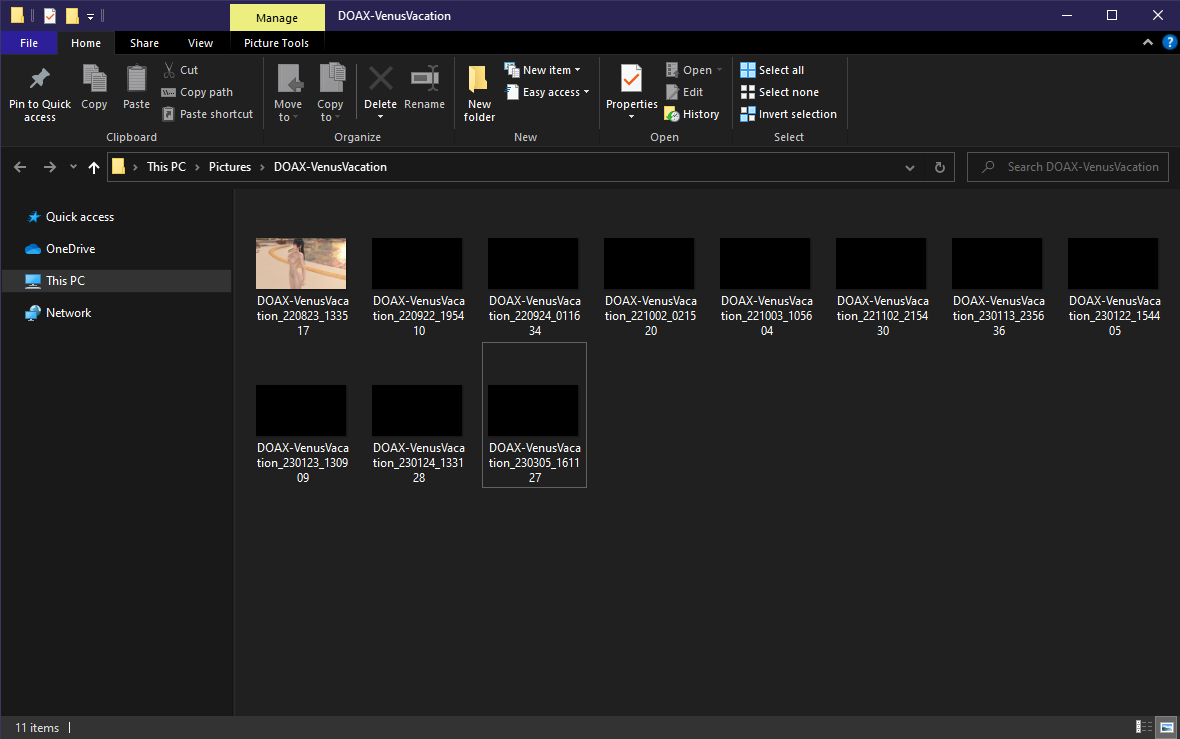The height and width of the screenshot is (739, 1180).
Task: Open the Picture Tools tab
Action: (276, 43)
